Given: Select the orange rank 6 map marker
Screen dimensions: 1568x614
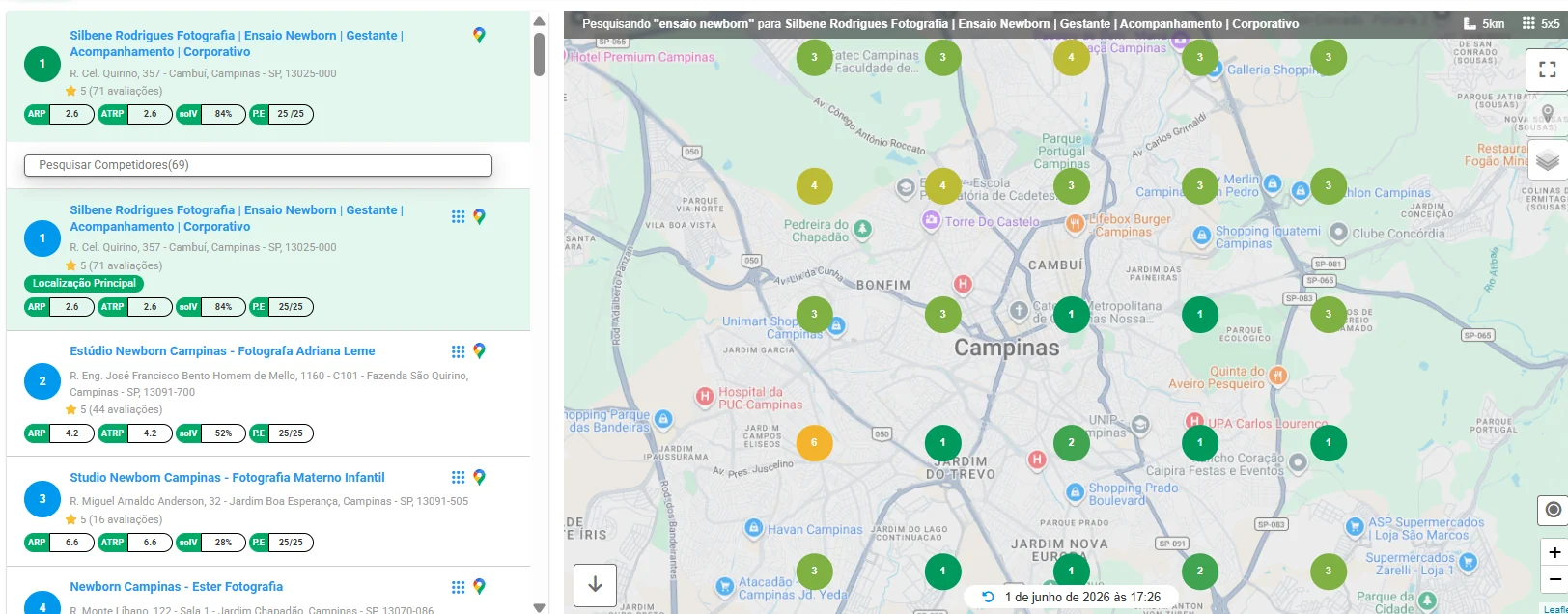Looking at the screenshot, I should pyautogui.click(x=814, y=443).
